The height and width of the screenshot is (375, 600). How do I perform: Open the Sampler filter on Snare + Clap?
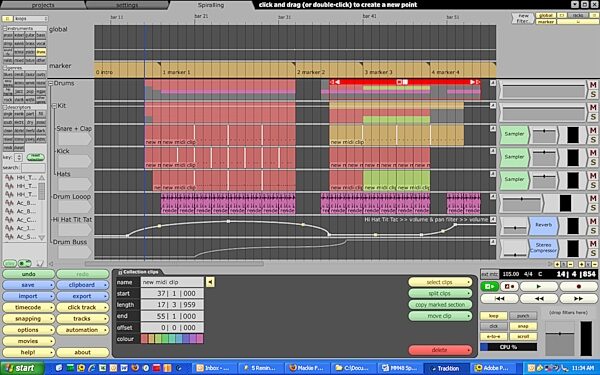click(514, 134)
